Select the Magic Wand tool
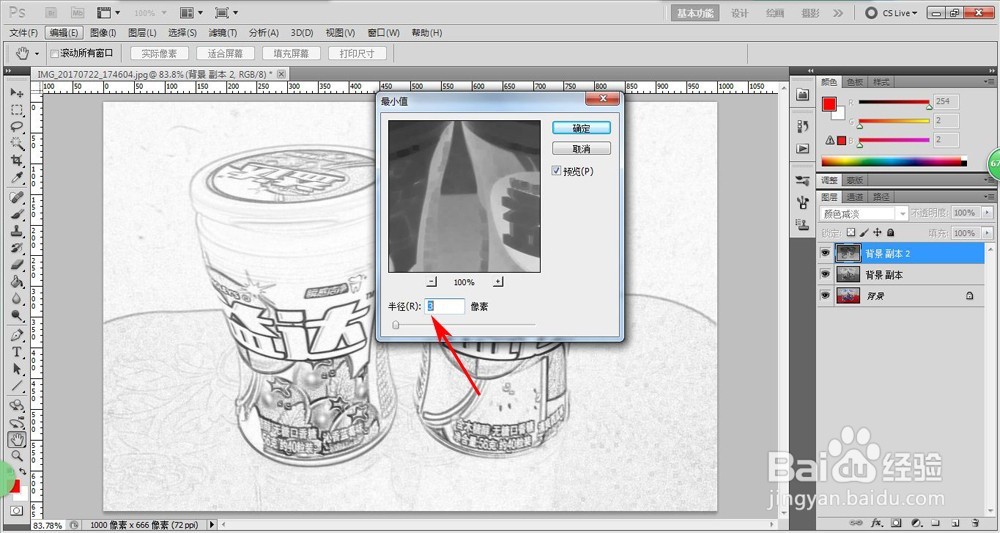Viewport: 1000px width, 533px height. (x=17, y=144)
